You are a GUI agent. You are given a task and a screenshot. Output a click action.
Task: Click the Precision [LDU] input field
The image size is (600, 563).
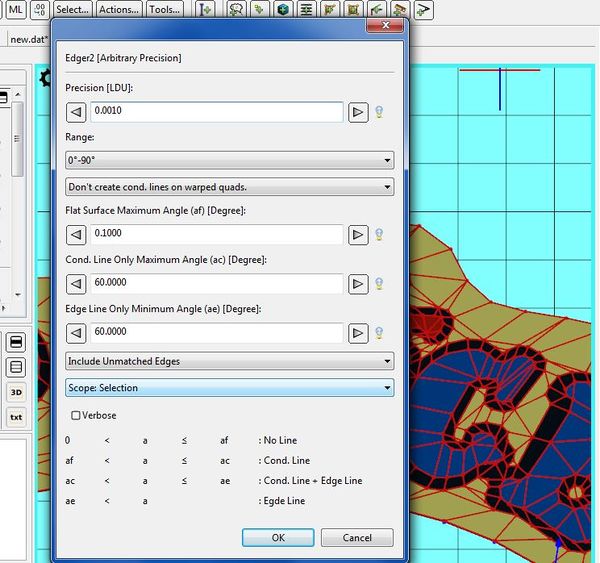(218, 112)
